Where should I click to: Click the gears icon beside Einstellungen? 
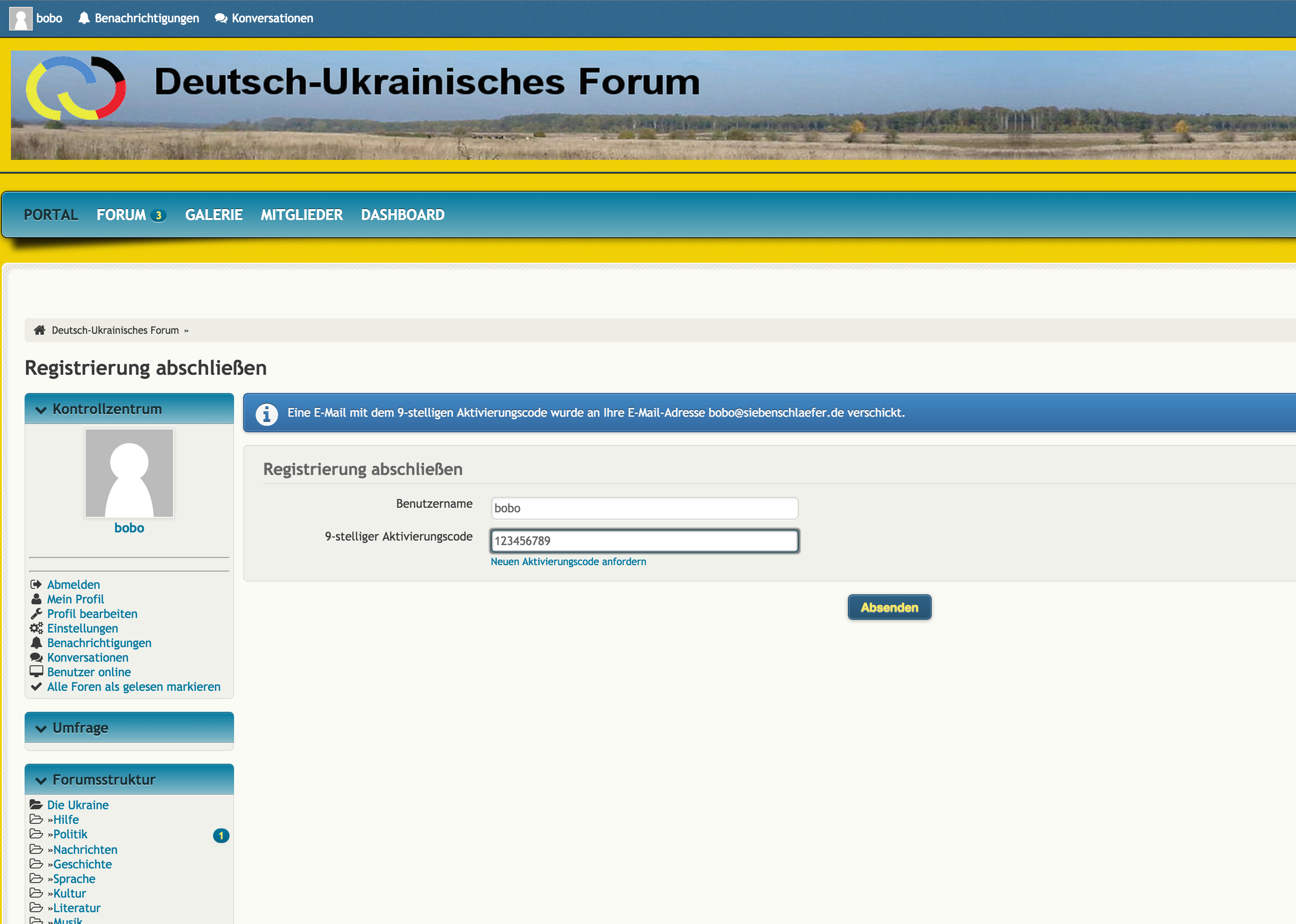click(x=36, y=628)
